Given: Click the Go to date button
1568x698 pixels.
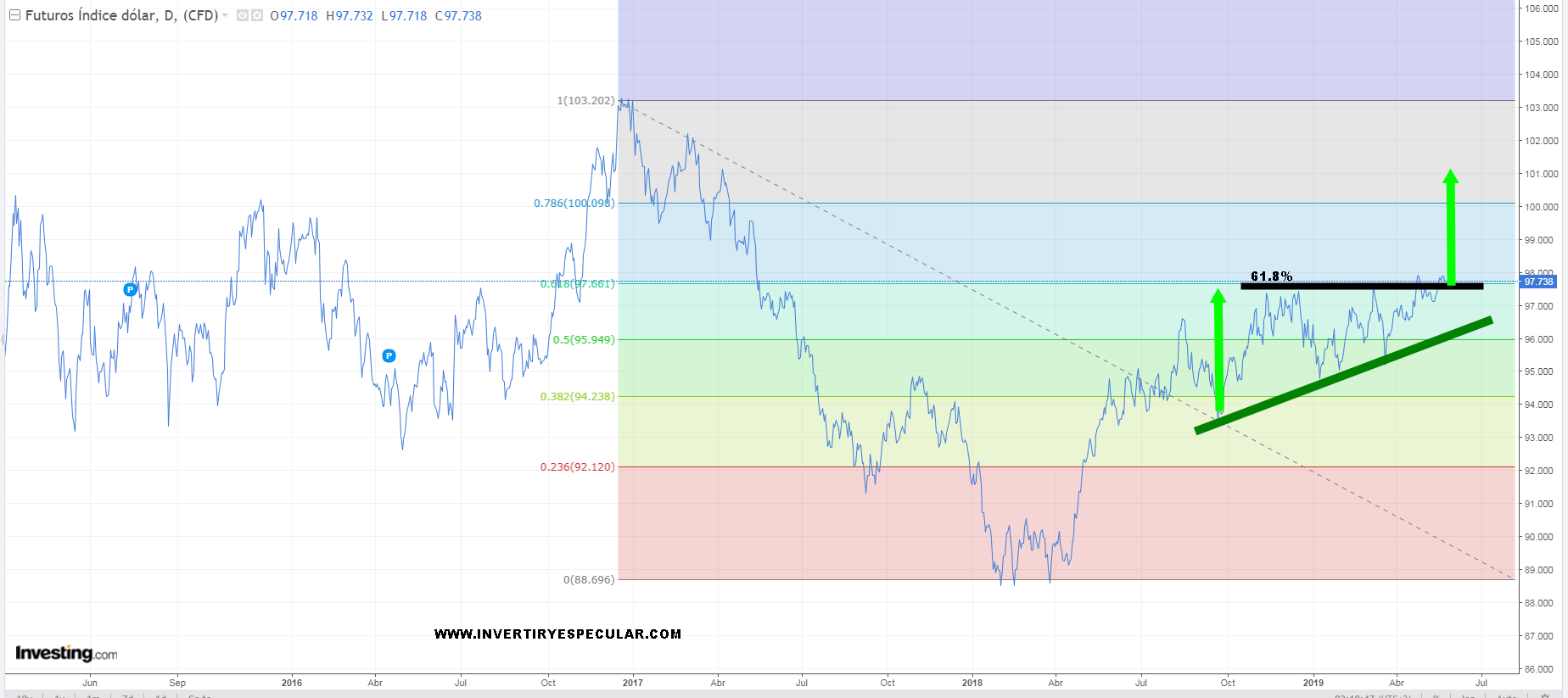Looking at the screenshot, I should pos(199,695).
